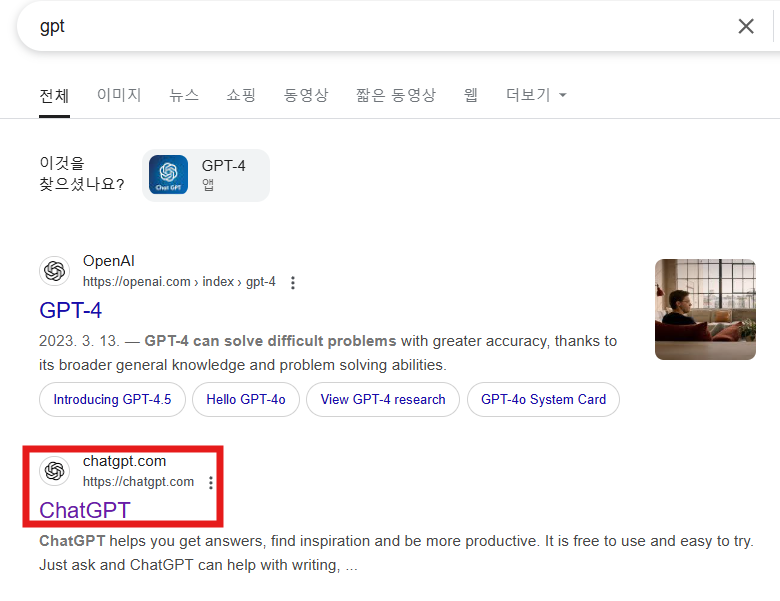Image resolution: width=780 pixels, height=601 pixels.
Task: Select the 웹 tab
Action: click(x=471, y=95)
